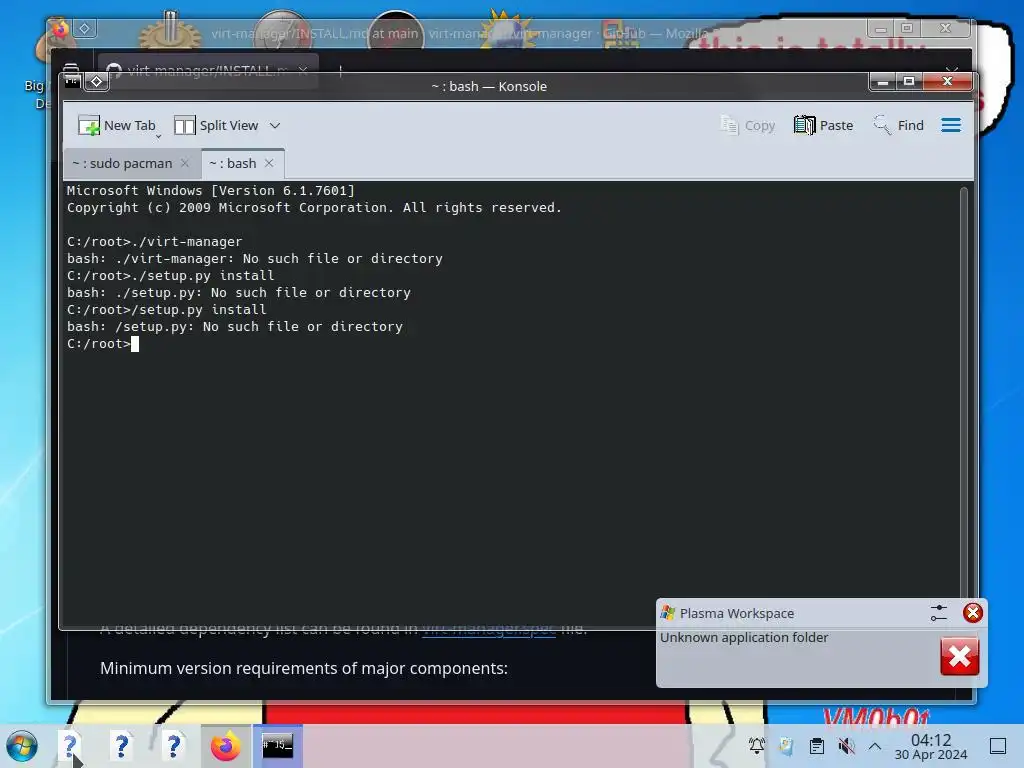Maximize the Konsole window

908,82
